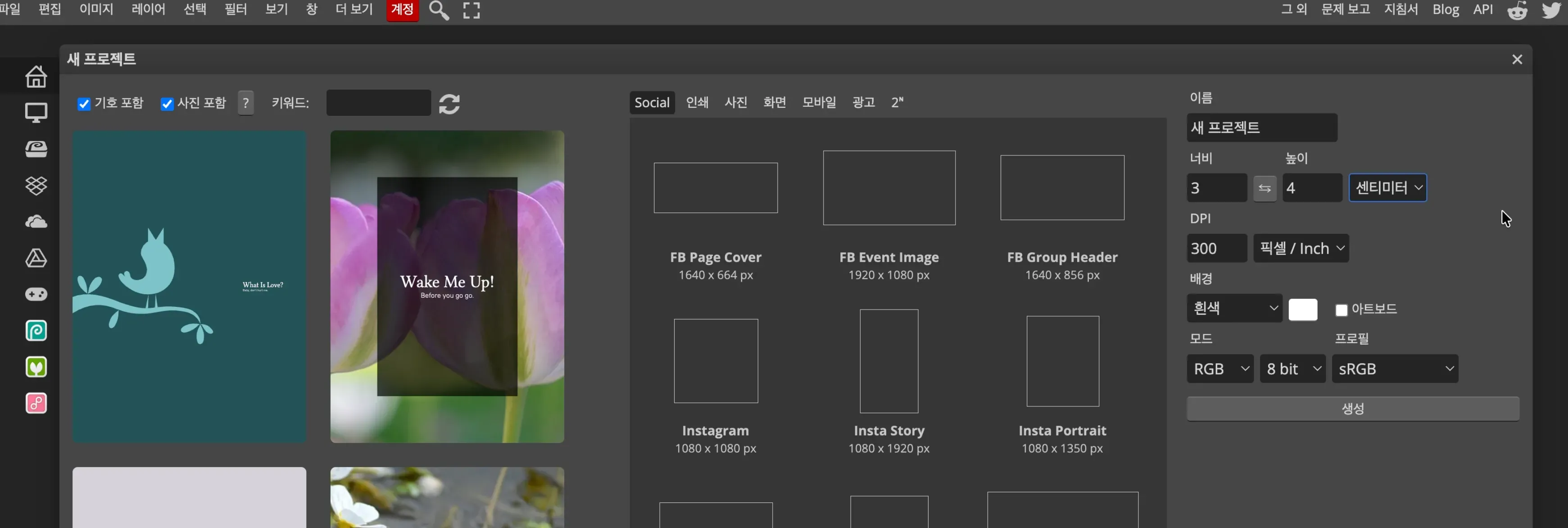Click the 높이 height field
The image size is (1568, 528).
tap(1312, 188)
